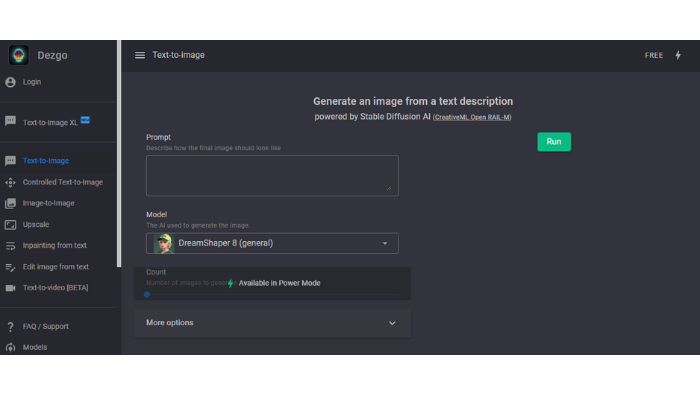
Task: Click the More options chevron
Action: click(x=392, y=323)
